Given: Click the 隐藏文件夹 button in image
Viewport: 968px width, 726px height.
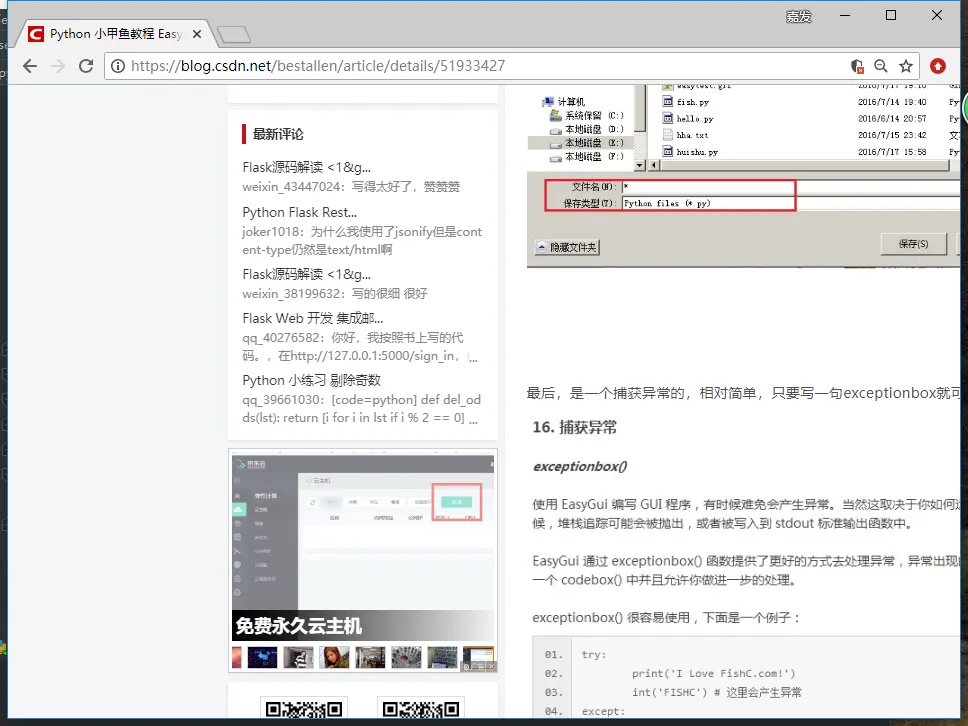Looking at the screenshot, I should (x=567, y=248).
